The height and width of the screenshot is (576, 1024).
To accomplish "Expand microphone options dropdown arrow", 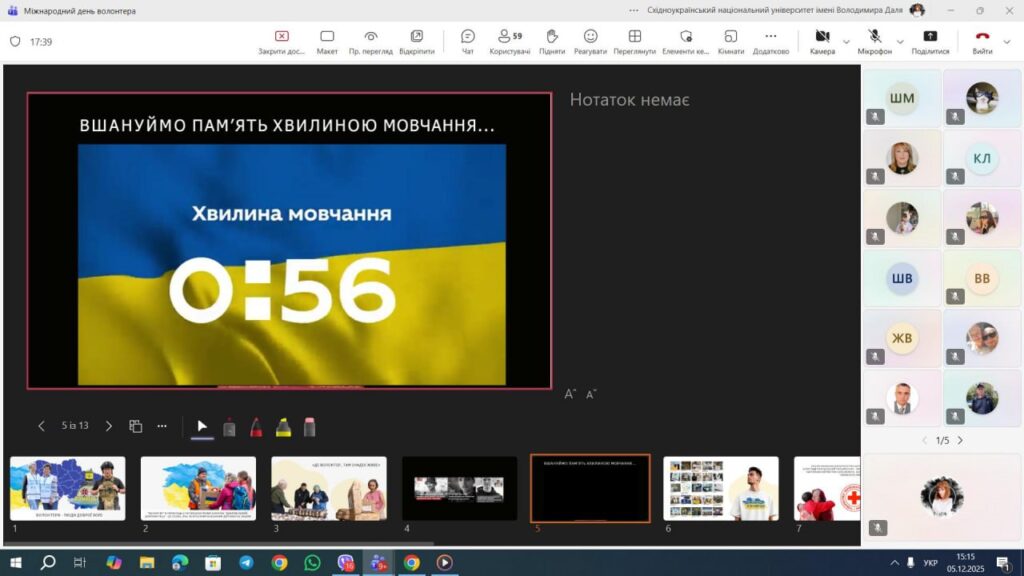I will pyautogui.click(x=900, y=42).
